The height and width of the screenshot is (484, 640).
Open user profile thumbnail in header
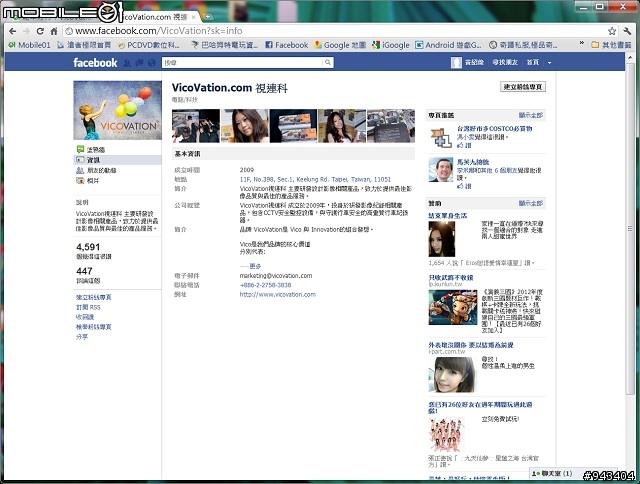(456, 62)
